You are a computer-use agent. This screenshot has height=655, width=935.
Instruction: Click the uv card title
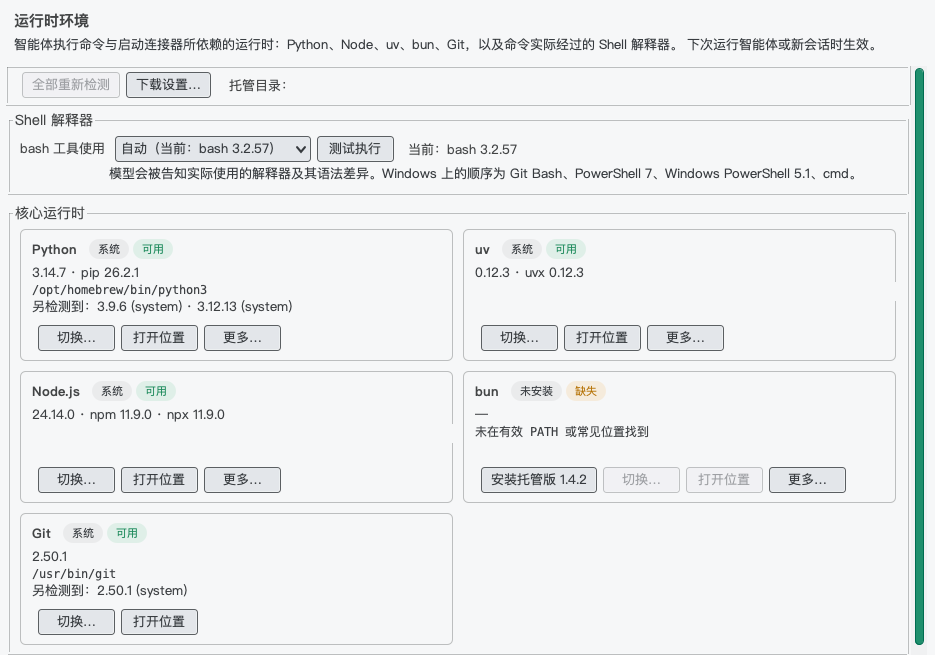tap(482, 249)
